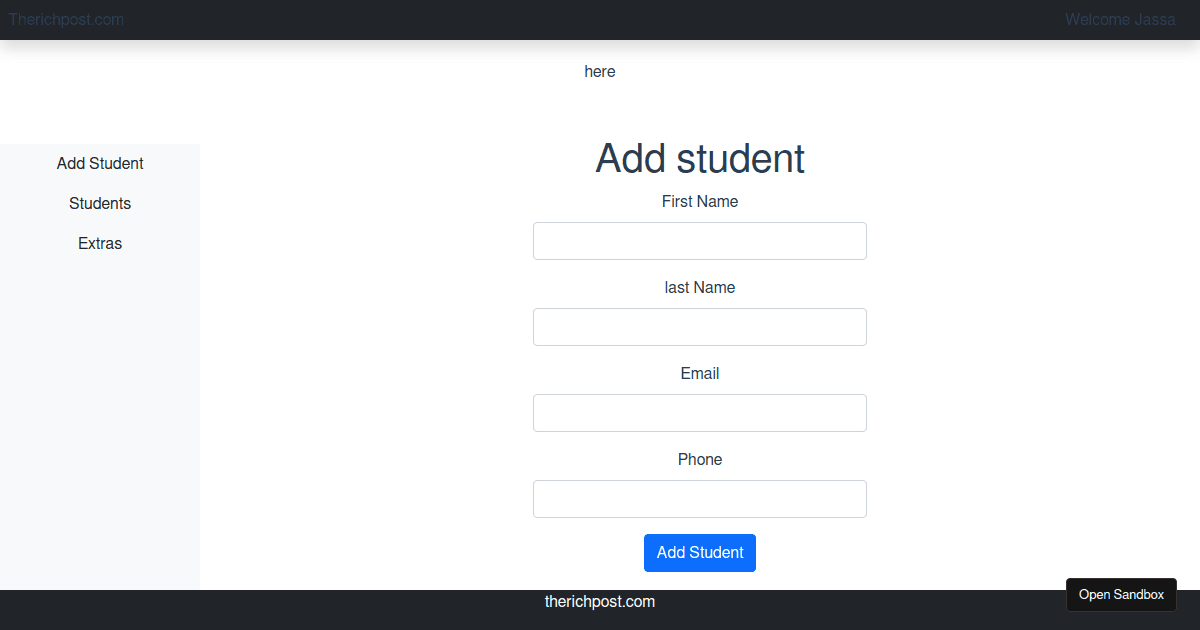Click the Open Sandbox button
Image resolution: width=1200 pixels, height=630 pixels.
[x=1121, y=594]
